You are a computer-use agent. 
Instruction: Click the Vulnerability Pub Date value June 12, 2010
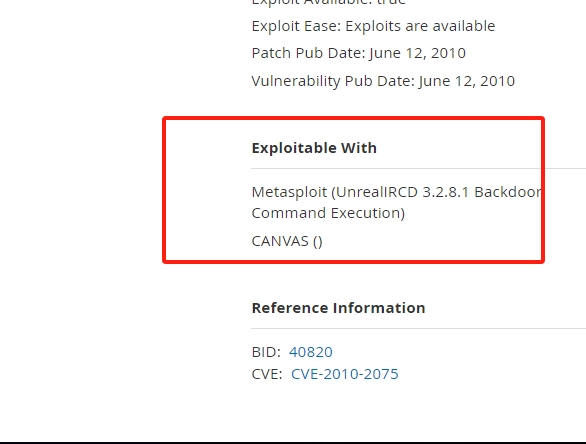pos(467,81)
